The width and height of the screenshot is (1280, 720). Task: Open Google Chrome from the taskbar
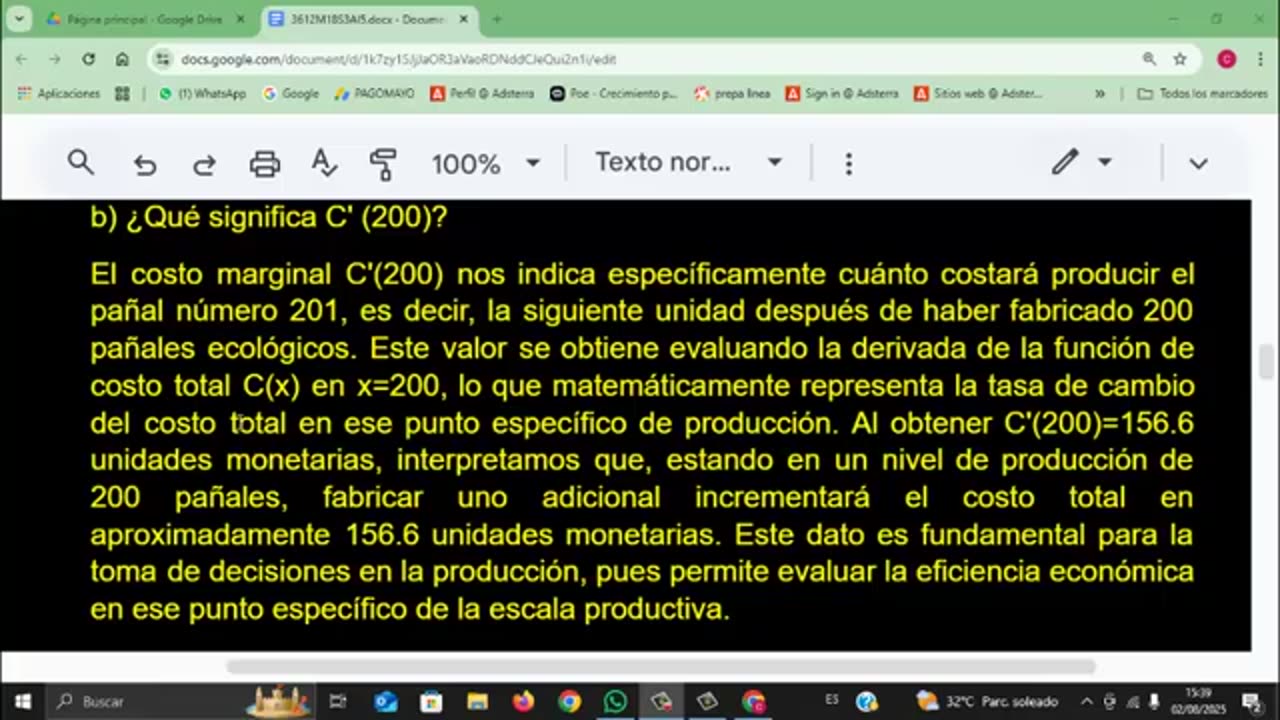click(x=569, y=701)
